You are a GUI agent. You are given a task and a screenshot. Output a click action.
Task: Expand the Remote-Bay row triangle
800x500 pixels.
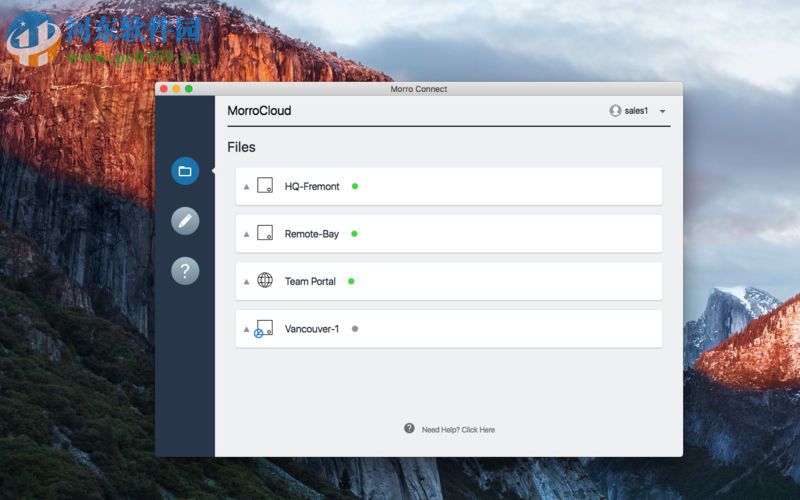[246, 234]
